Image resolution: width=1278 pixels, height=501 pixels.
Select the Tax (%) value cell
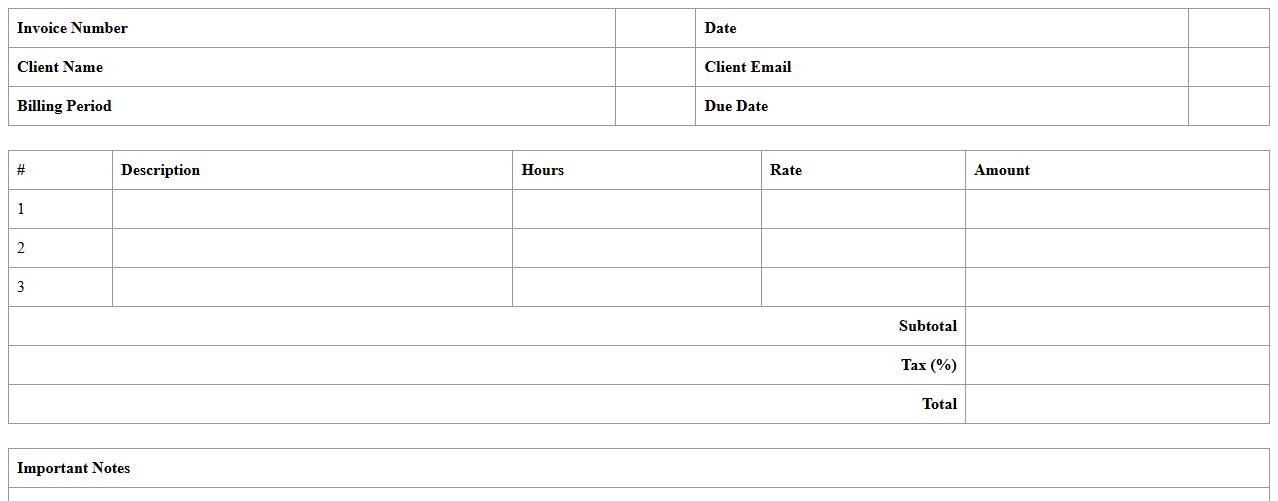1117,365
